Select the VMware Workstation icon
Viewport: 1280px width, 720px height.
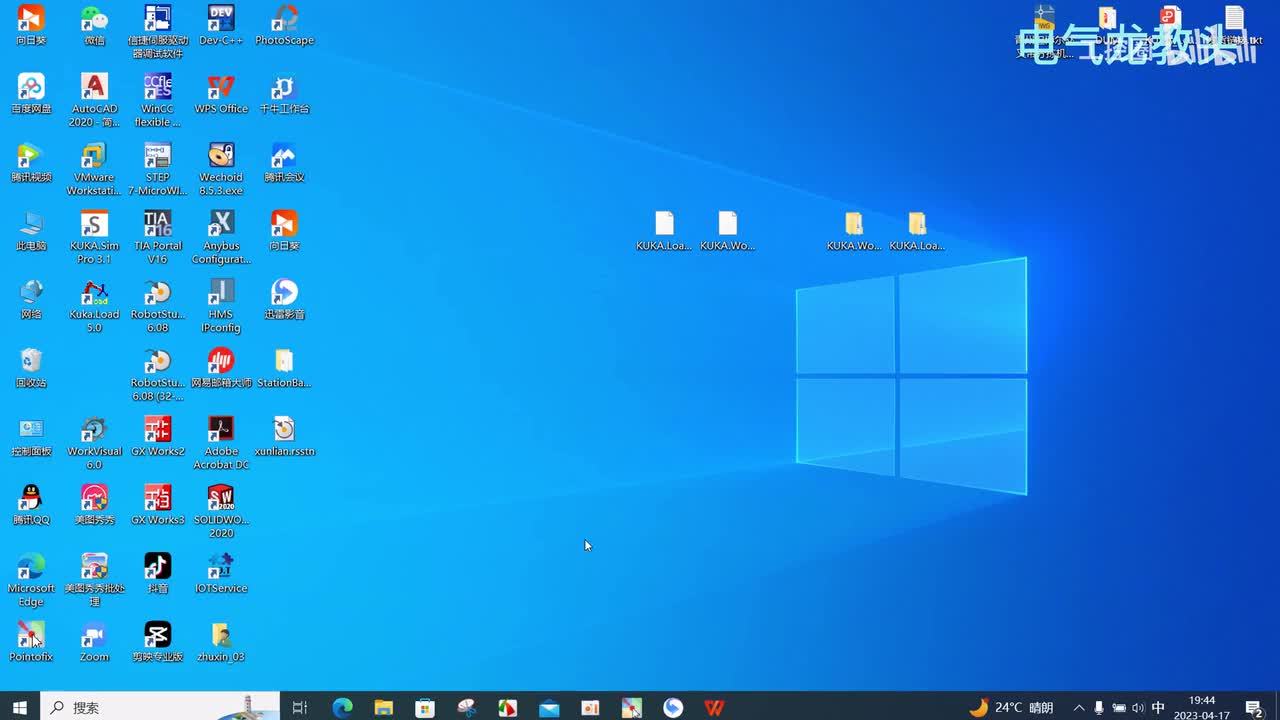click(94, 169)
